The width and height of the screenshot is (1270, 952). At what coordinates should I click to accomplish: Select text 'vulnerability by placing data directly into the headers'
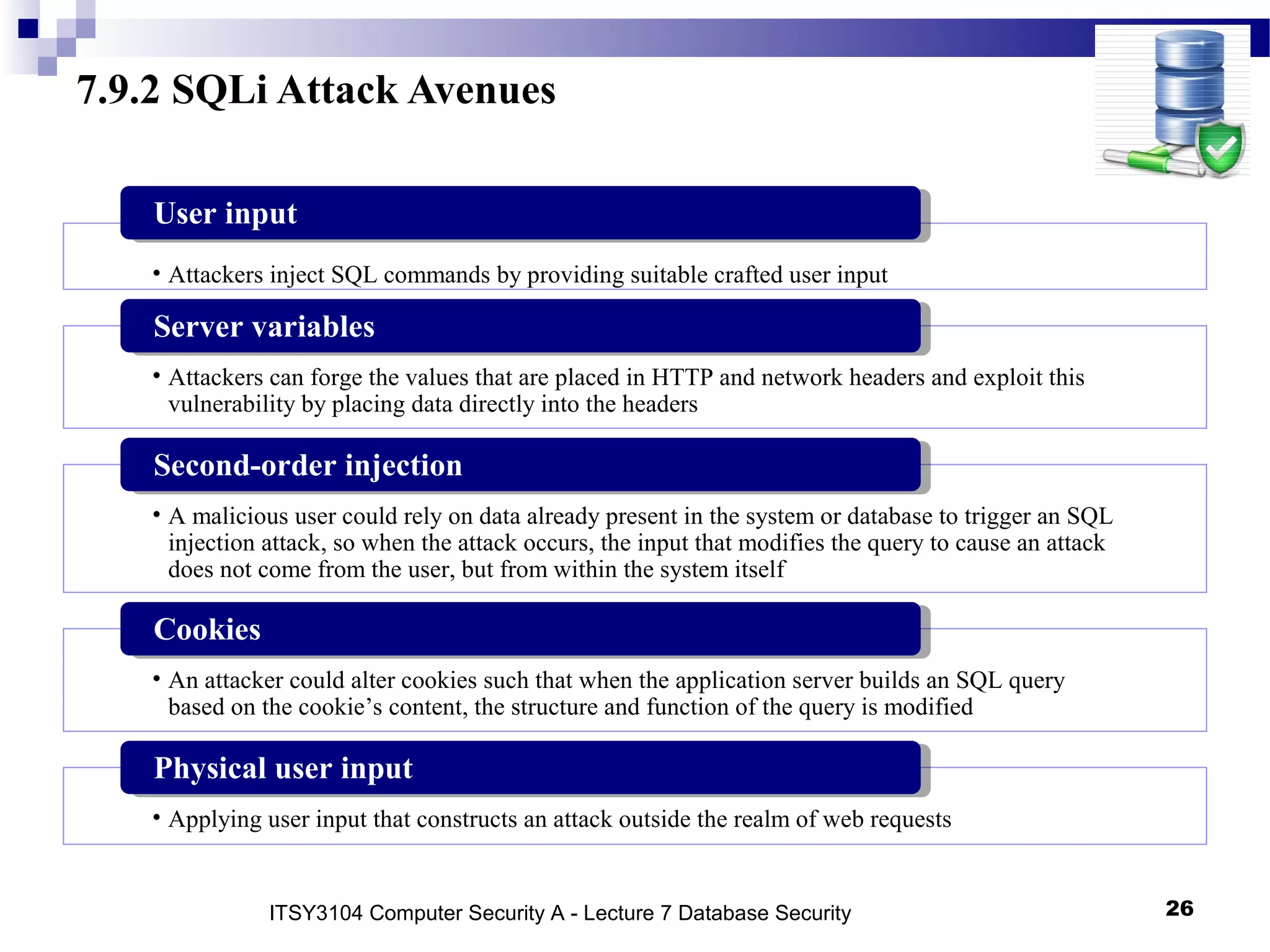[x=433, y=404]
